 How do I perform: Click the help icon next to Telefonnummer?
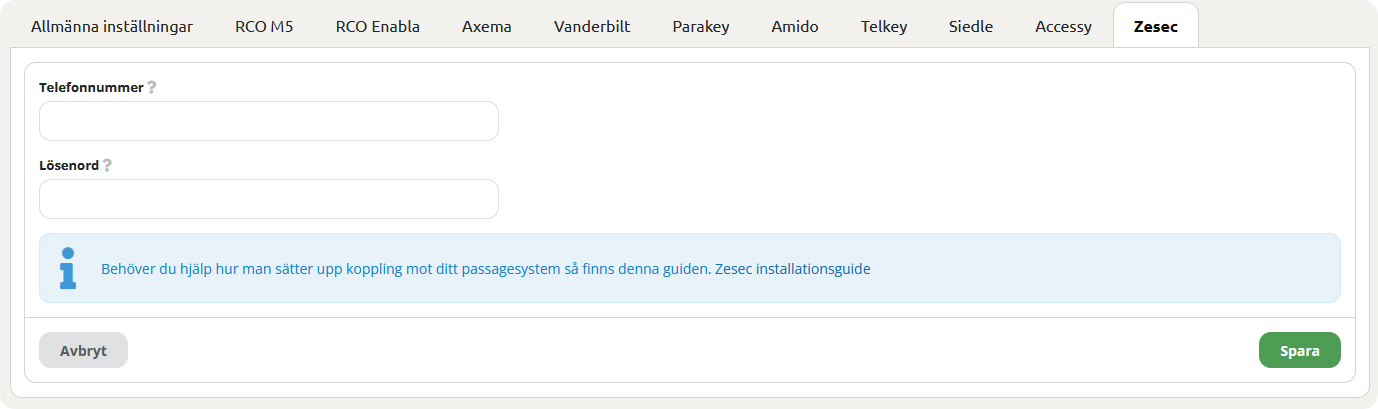(152, 87)
